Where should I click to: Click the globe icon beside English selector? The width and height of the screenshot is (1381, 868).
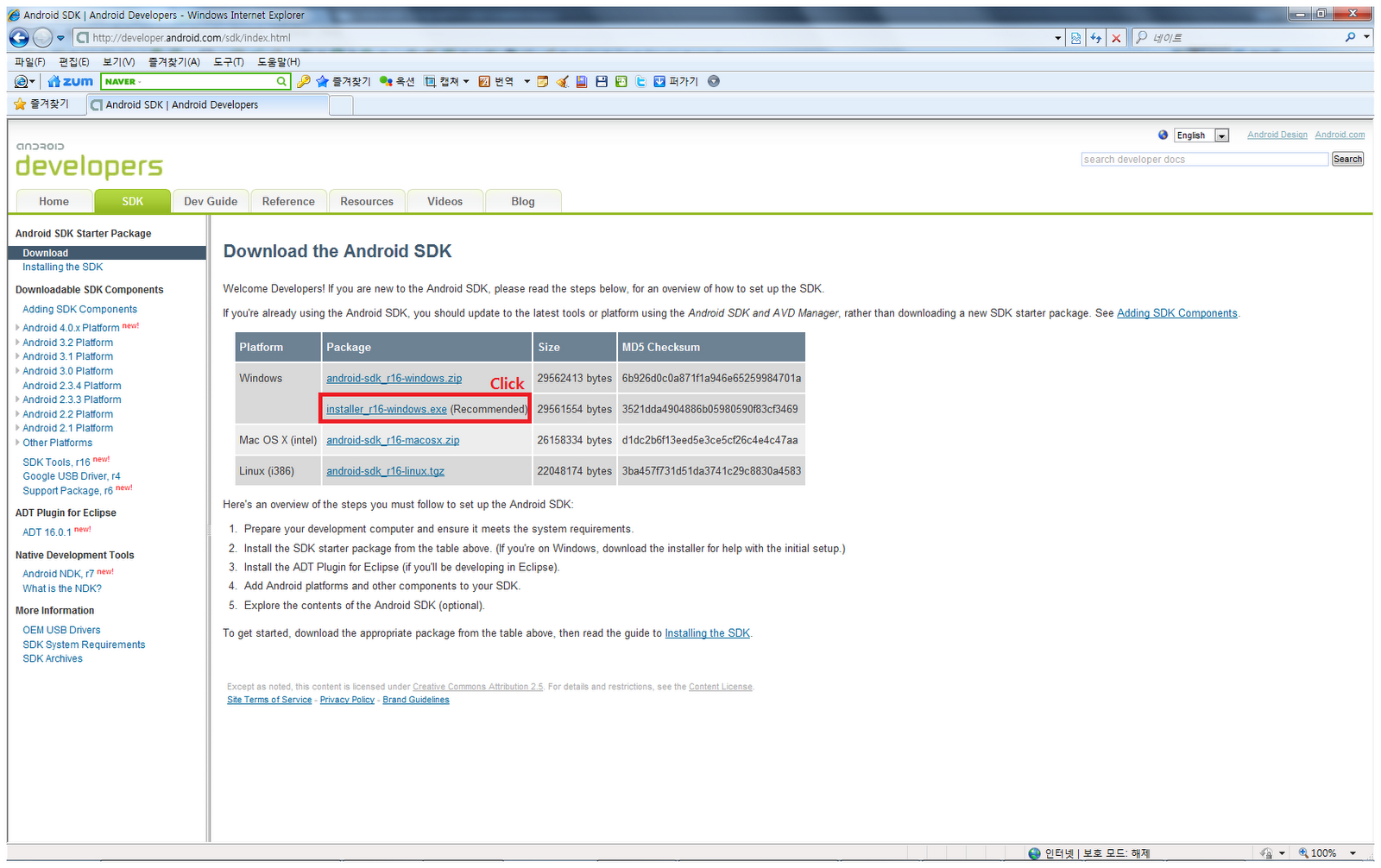click(1163, 135)
